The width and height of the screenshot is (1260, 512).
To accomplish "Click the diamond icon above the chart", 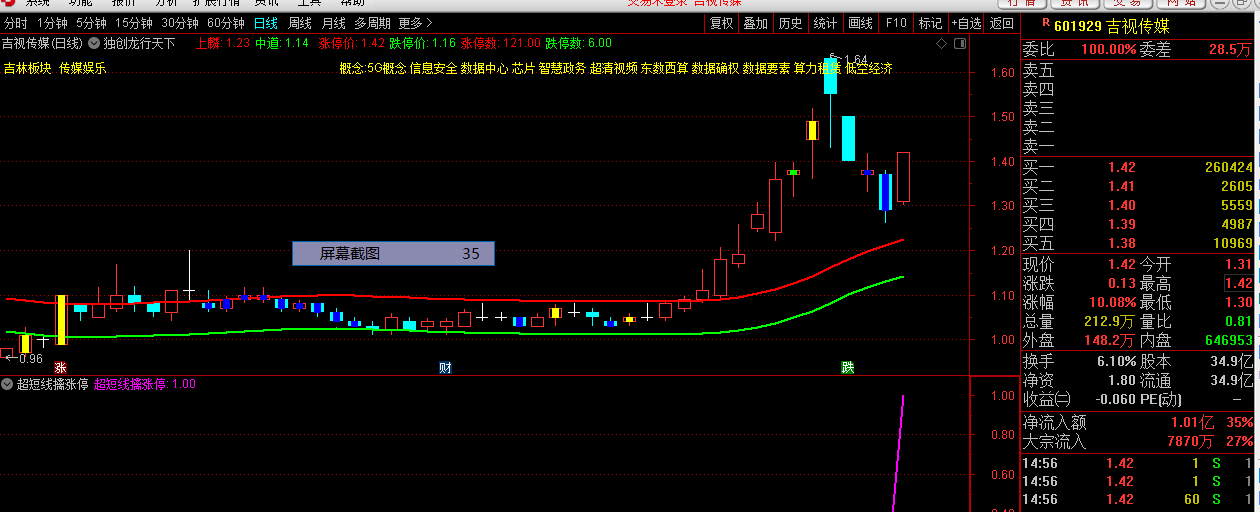I will pos(942,44).
